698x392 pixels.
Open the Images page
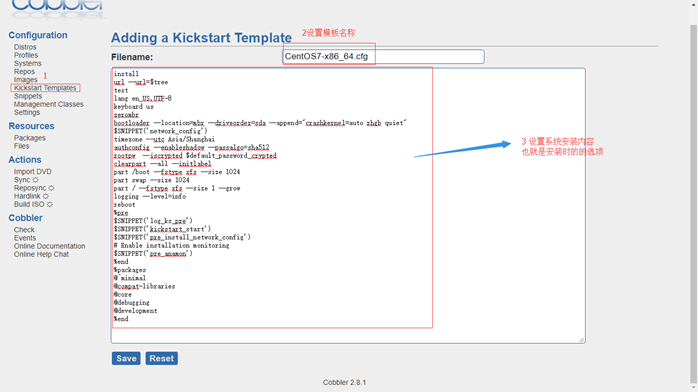point(25,80)
